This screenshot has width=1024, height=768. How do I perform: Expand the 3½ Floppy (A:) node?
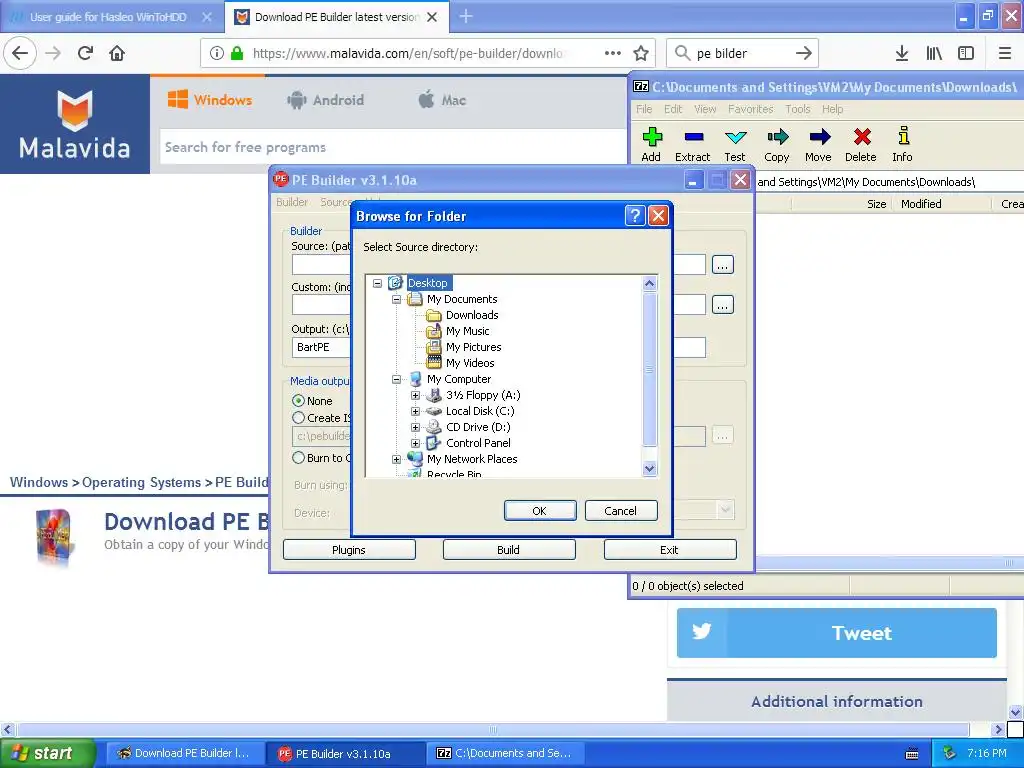[x=415, y=395]
